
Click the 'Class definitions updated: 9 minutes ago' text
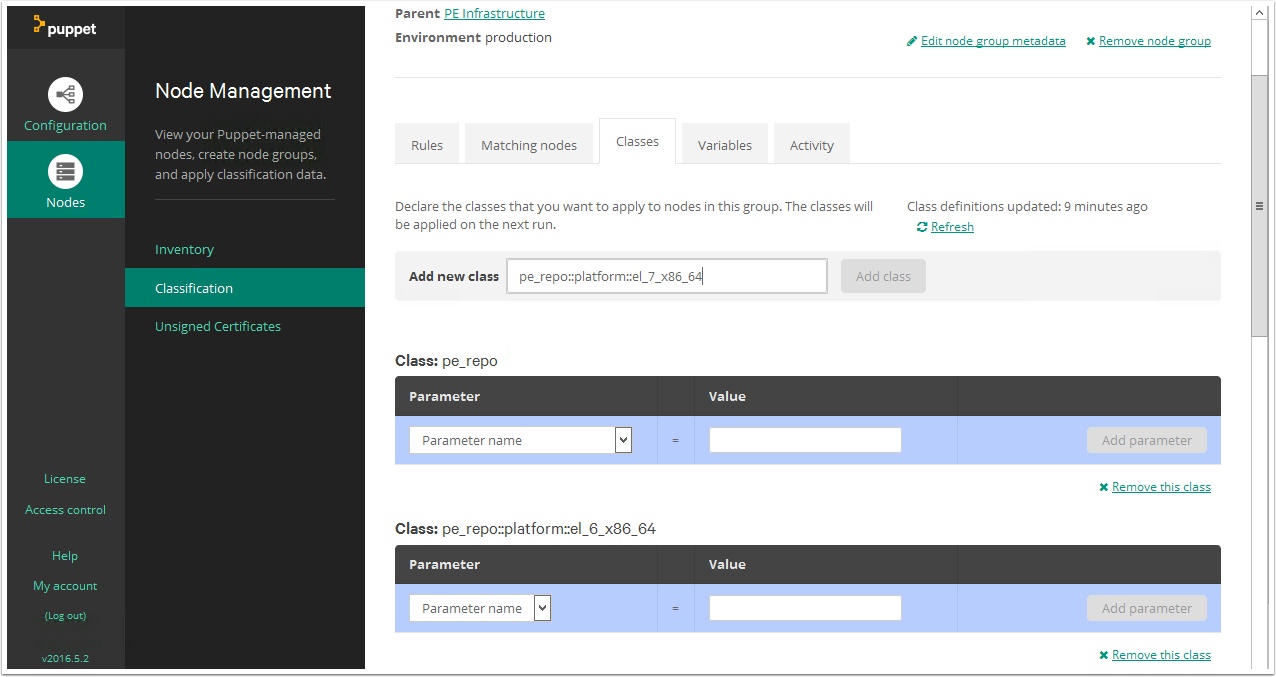coord(1027,207)
